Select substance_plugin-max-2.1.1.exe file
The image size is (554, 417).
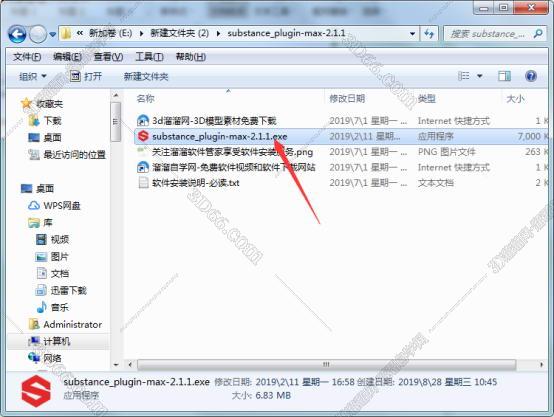pos(219,136)
